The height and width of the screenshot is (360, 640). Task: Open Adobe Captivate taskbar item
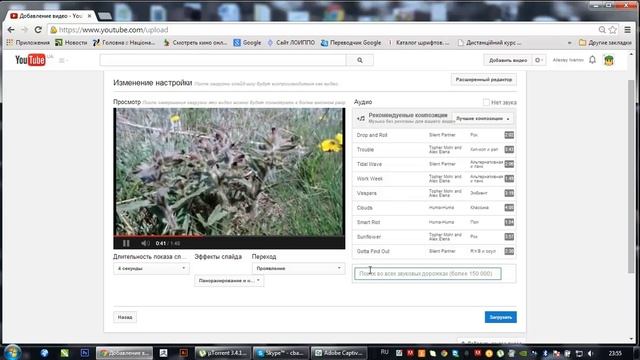tap(339, 353)
